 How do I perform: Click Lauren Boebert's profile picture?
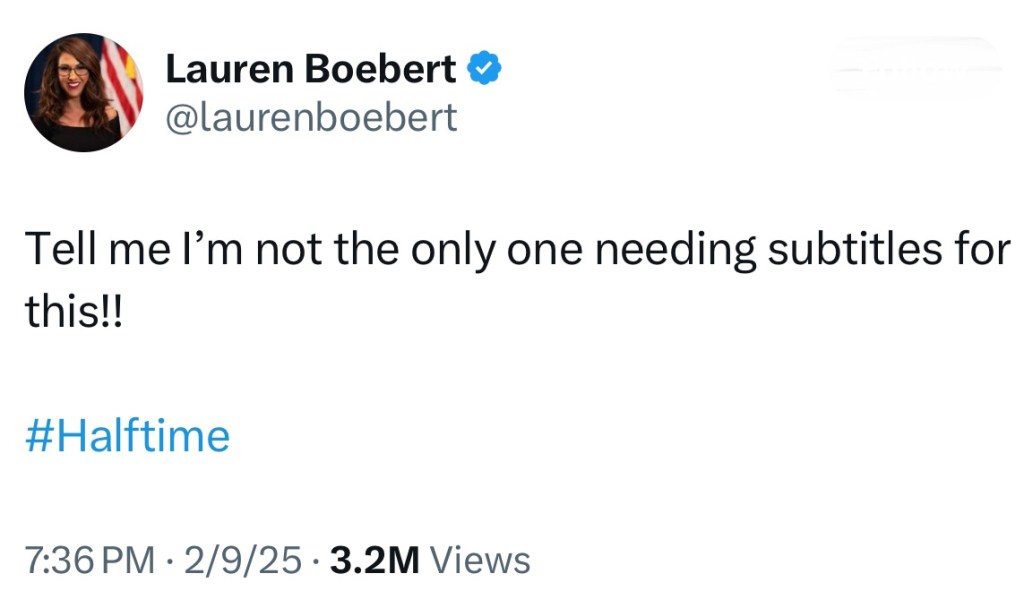tap(83, 92)
